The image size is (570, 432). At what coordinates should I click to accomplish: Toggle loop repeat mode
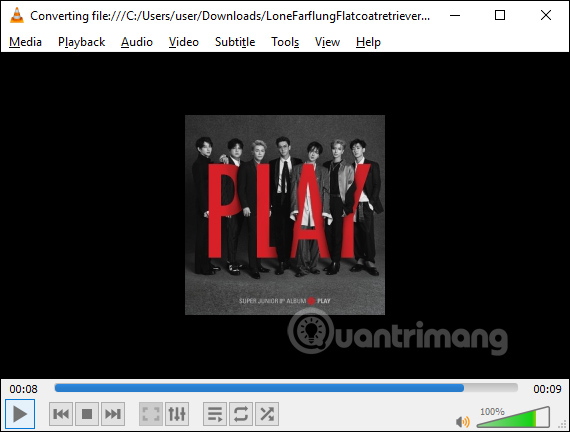241,414
